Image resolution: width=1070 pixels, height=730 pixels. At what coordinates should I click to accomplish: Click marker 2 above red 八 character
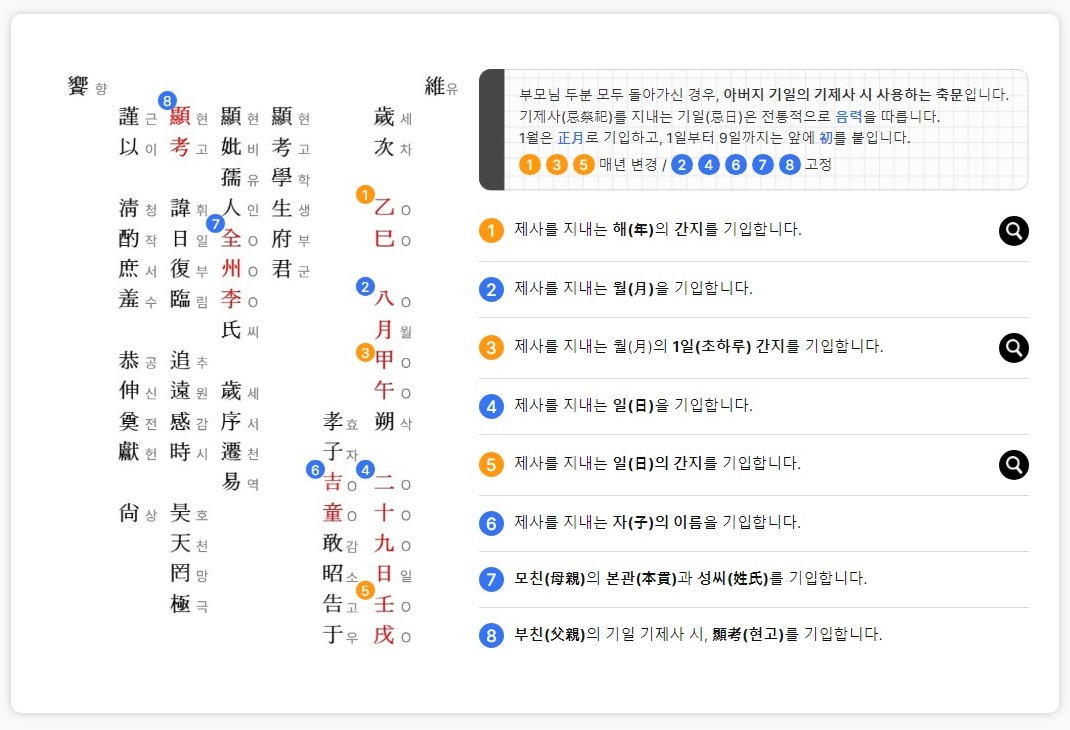click(365, 287)
